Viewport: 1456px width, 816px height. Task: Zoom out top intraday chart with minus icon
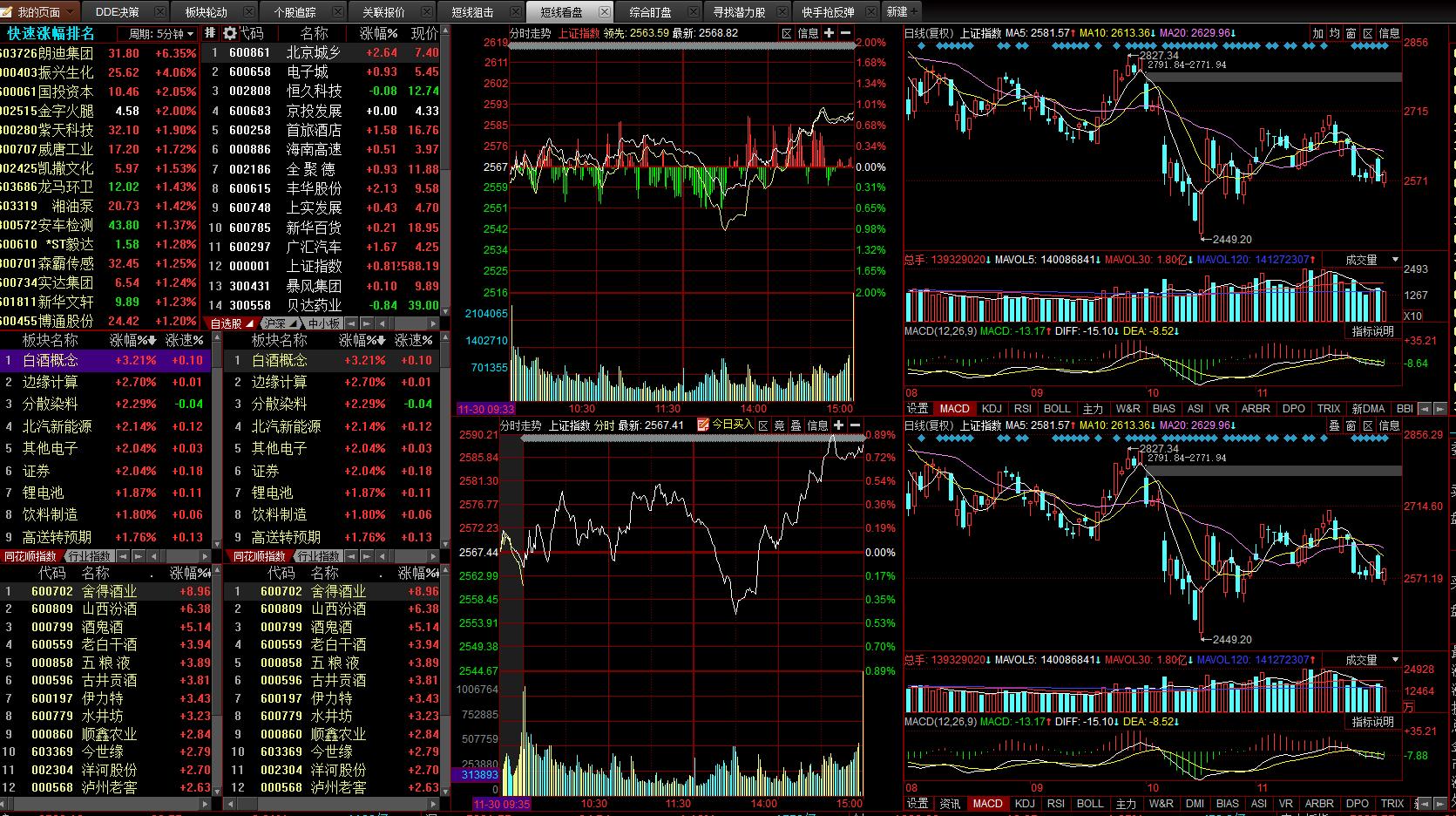(x=845, y=33)
